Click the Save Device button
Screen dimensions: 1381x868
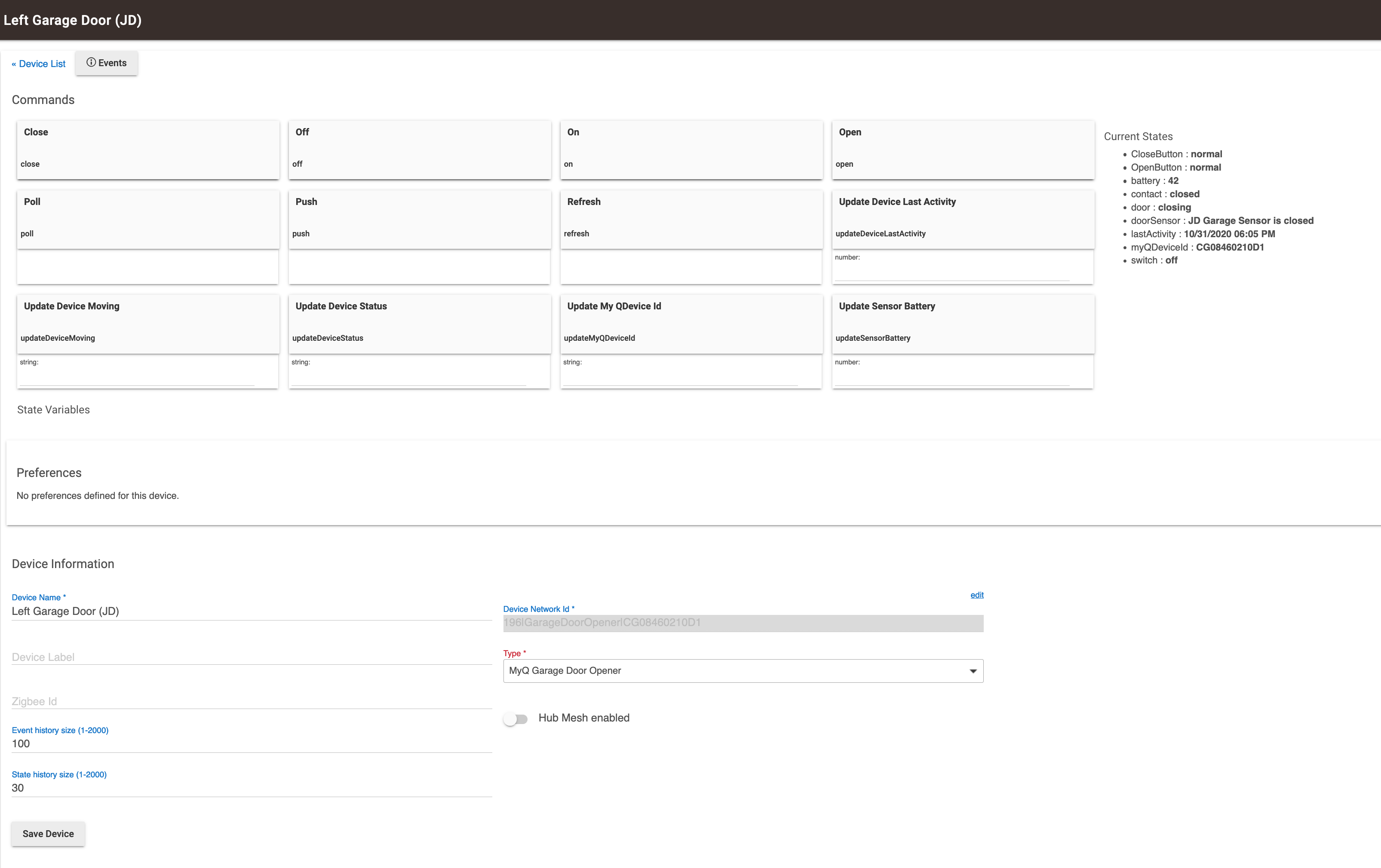[48, 834]
